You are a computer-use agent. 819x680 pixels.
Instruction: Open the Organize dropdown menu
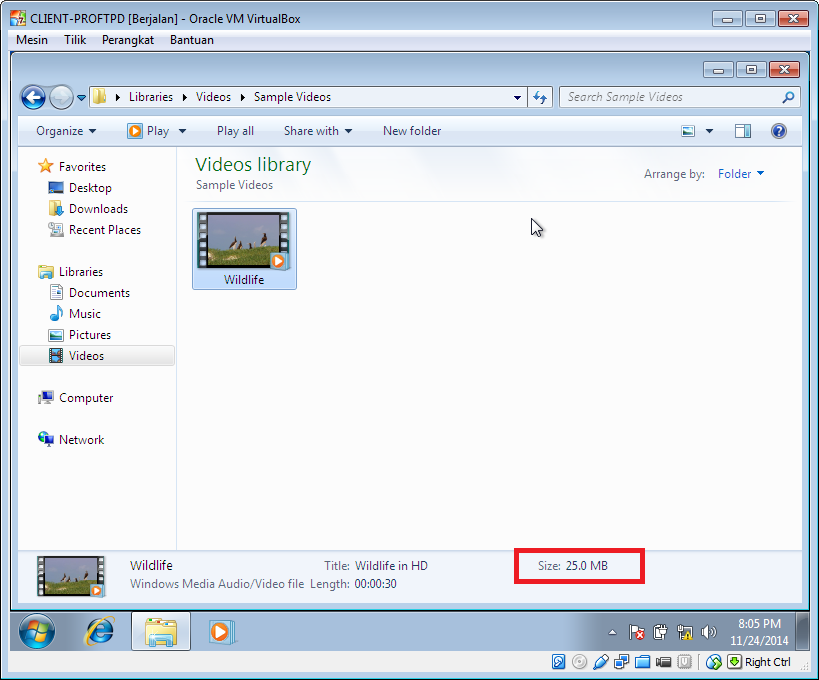pyautogui.click(x=66, y=131)
